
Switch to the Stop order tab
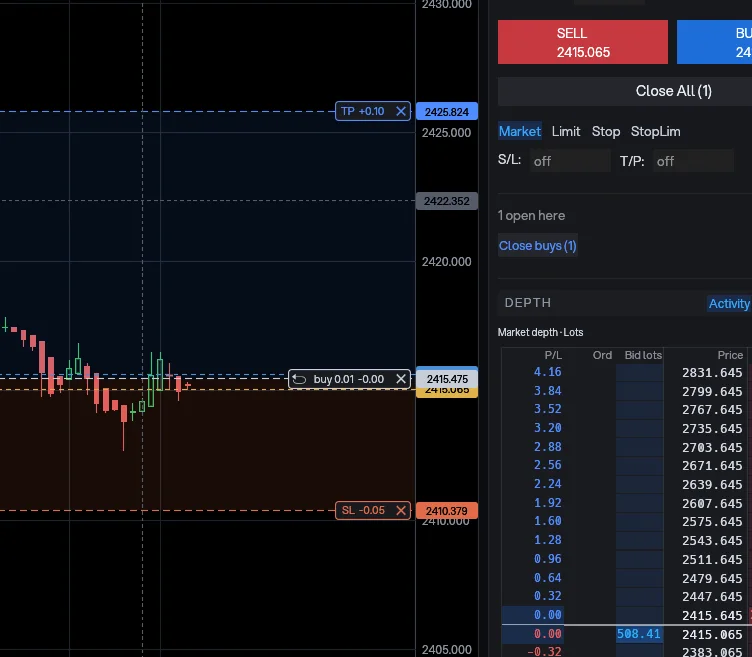pos(606,131)
